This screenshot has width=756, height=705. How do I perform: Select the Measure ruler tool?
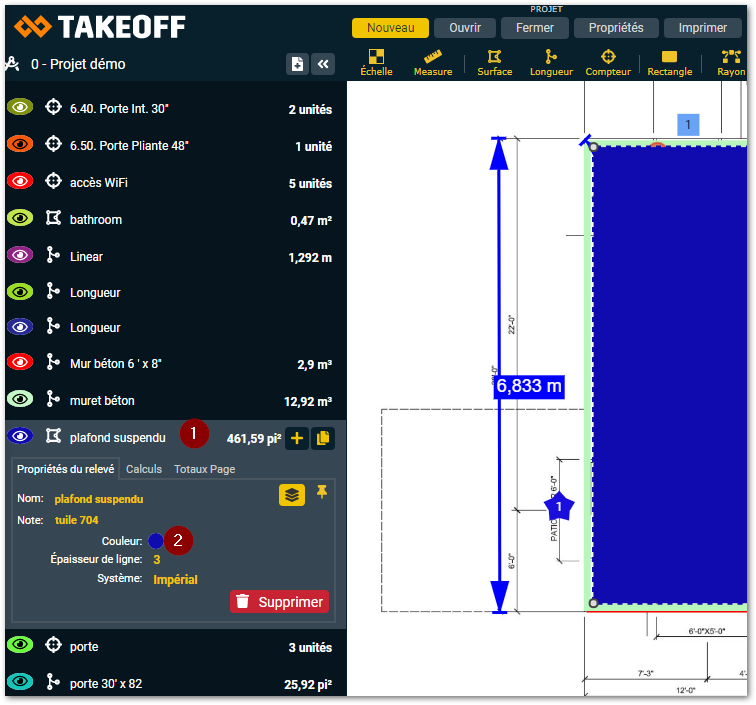(433, 62)
